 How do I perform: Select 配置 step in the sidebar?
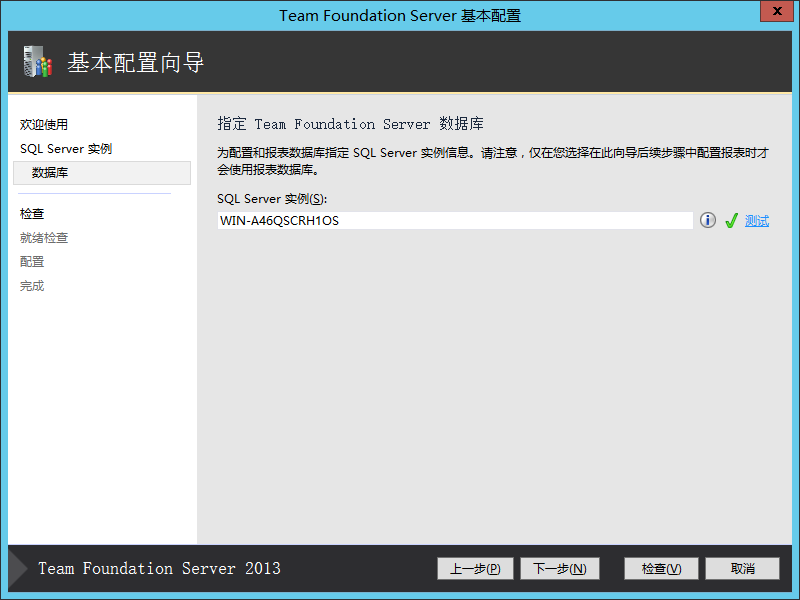(32, 262)
